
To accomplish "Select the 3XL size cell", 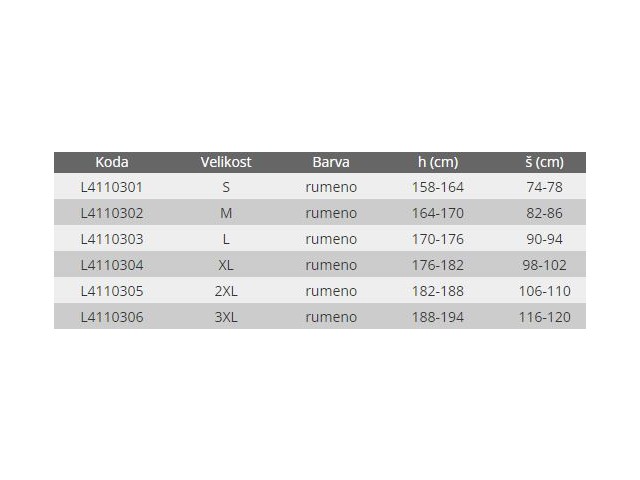I will (226, 317).
